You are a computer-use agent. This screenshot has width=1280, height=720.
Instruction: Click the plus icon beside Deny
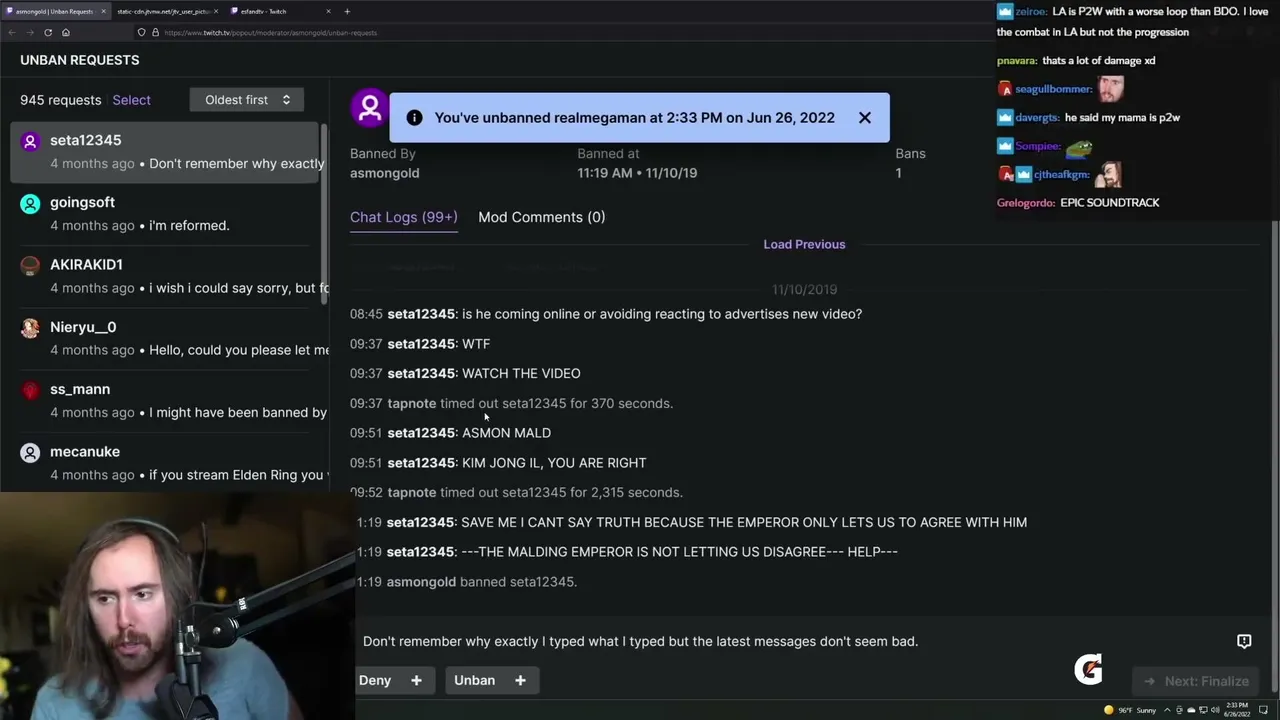[416, 680]
